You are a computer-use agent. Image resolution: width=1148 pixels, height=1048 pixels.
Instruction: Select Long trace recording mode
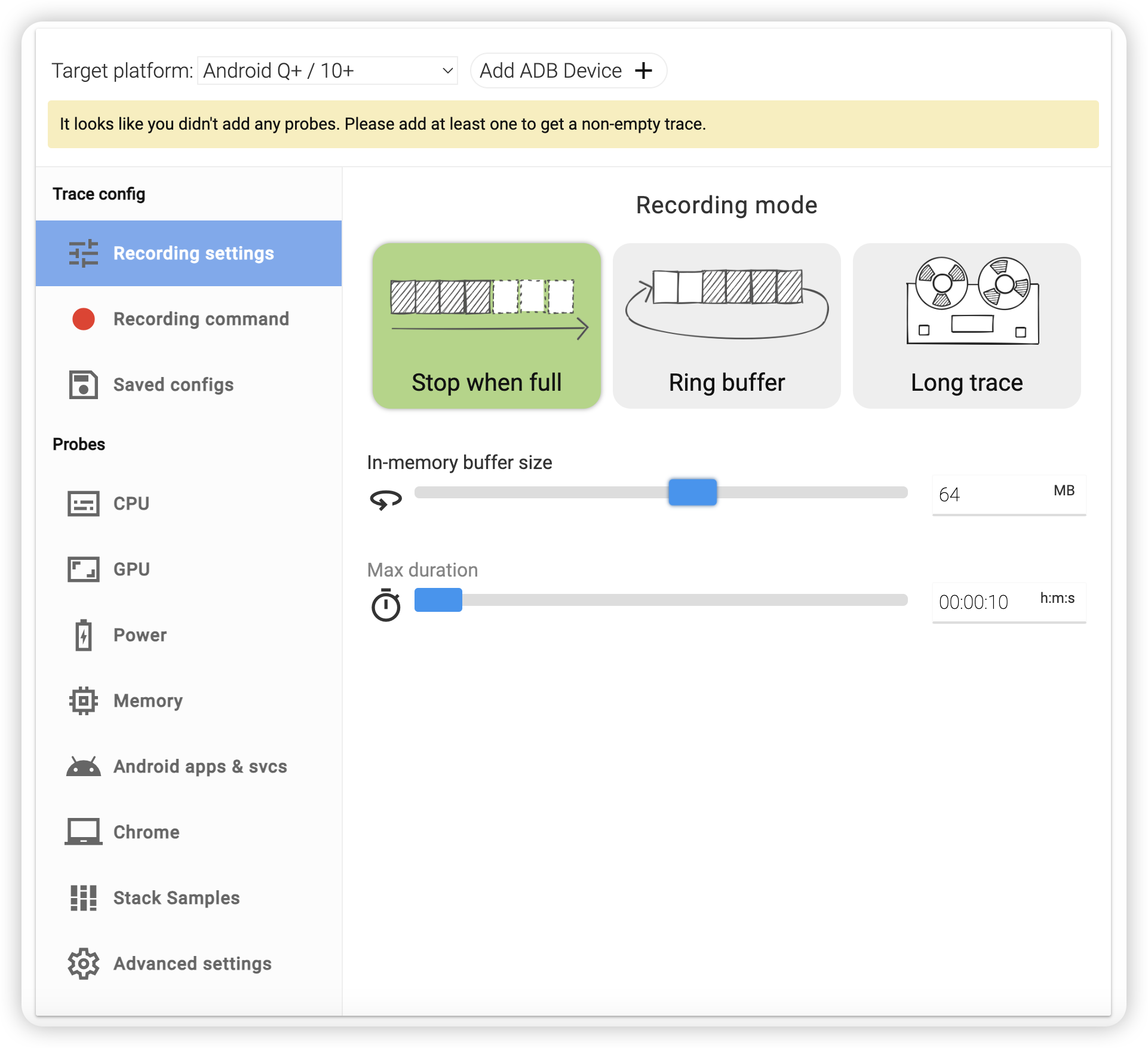tap(966, 326)
